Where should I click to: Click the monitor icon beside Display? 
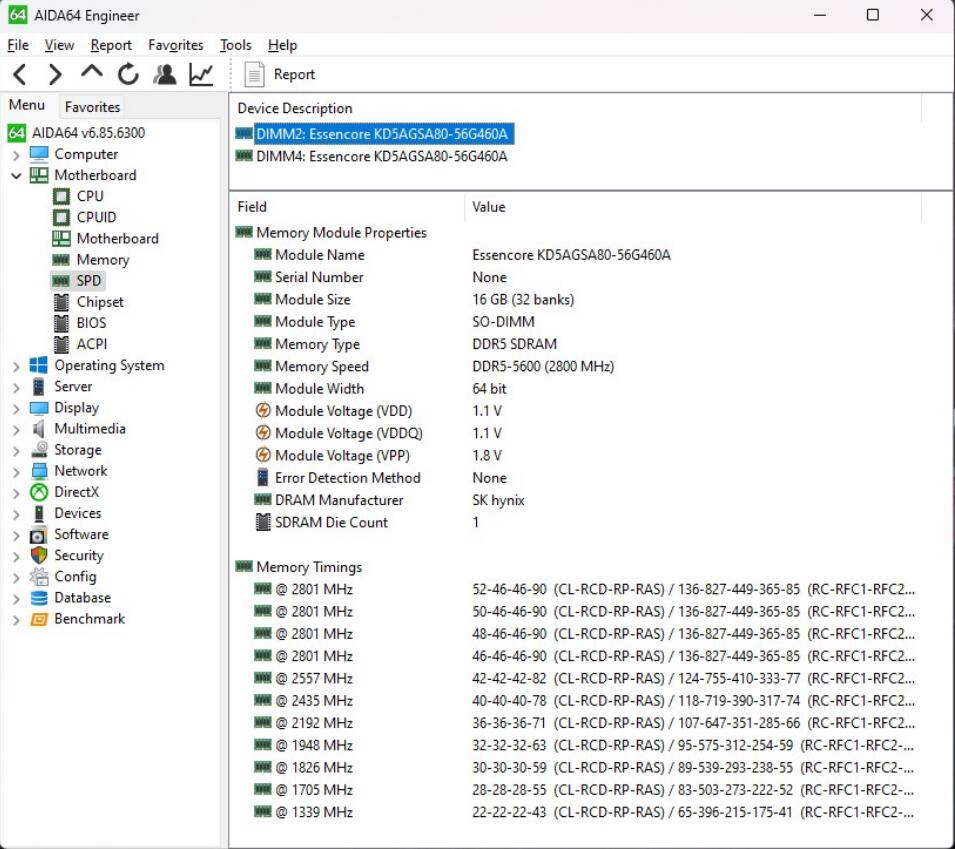tap(39, 408)
